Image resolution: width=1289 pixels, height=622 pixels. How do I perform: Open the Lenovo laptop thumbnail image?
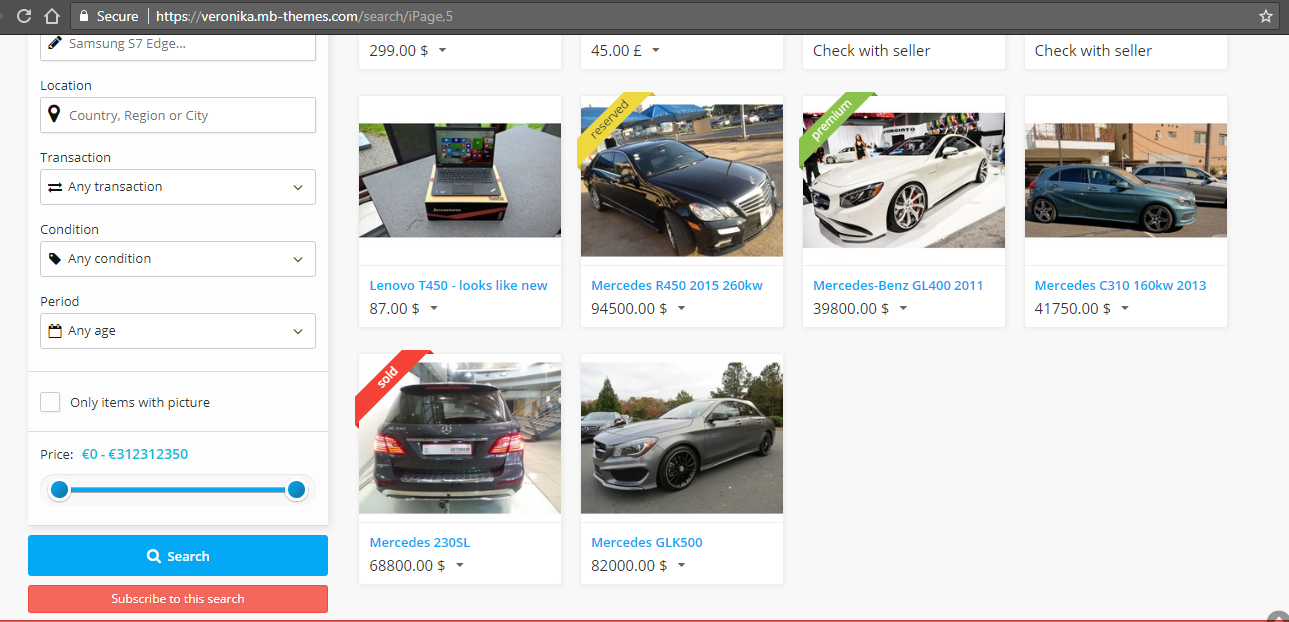click(460, 180)
